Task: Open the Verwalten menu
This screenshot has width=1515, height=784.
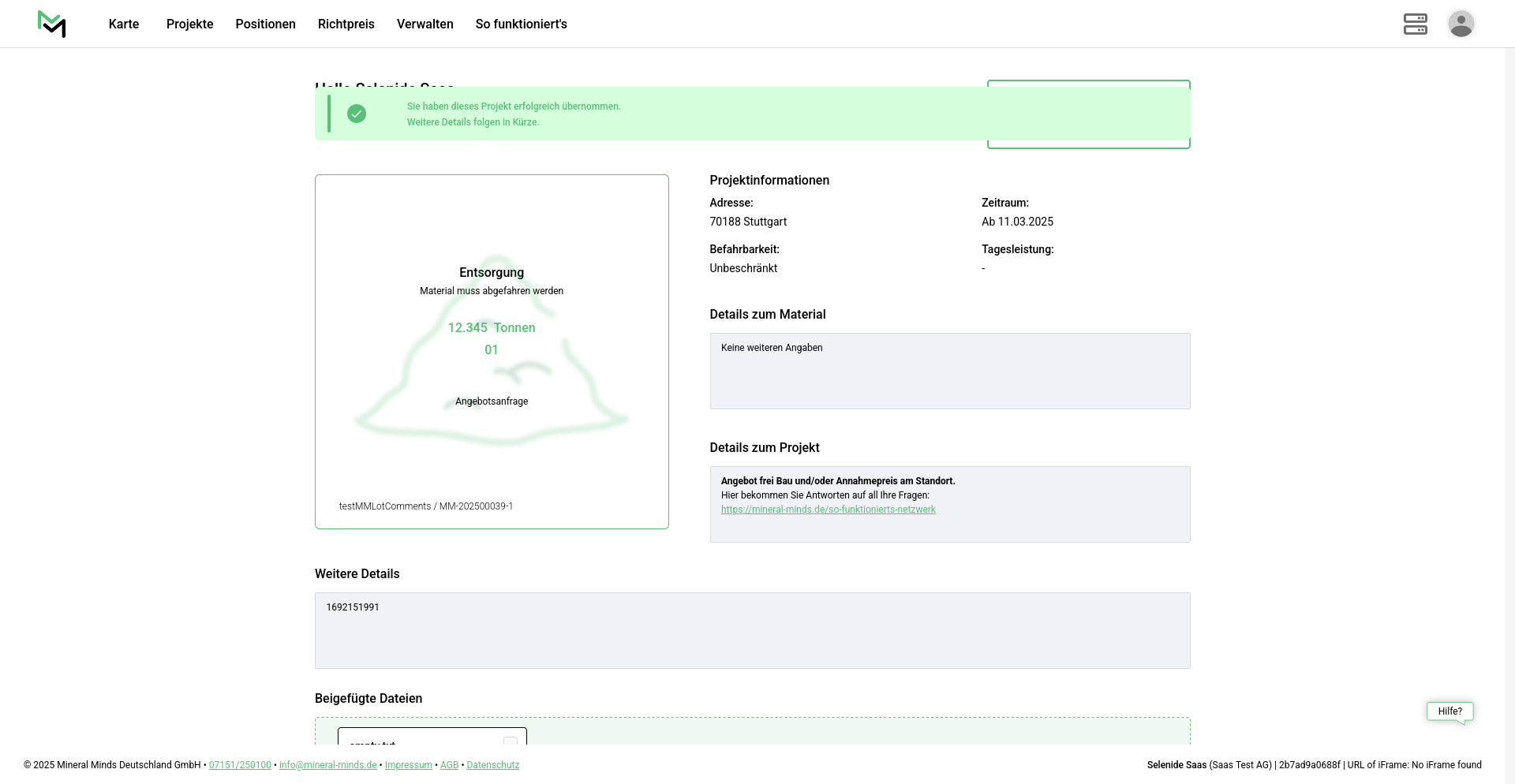Action: click(x=425, y=24)
